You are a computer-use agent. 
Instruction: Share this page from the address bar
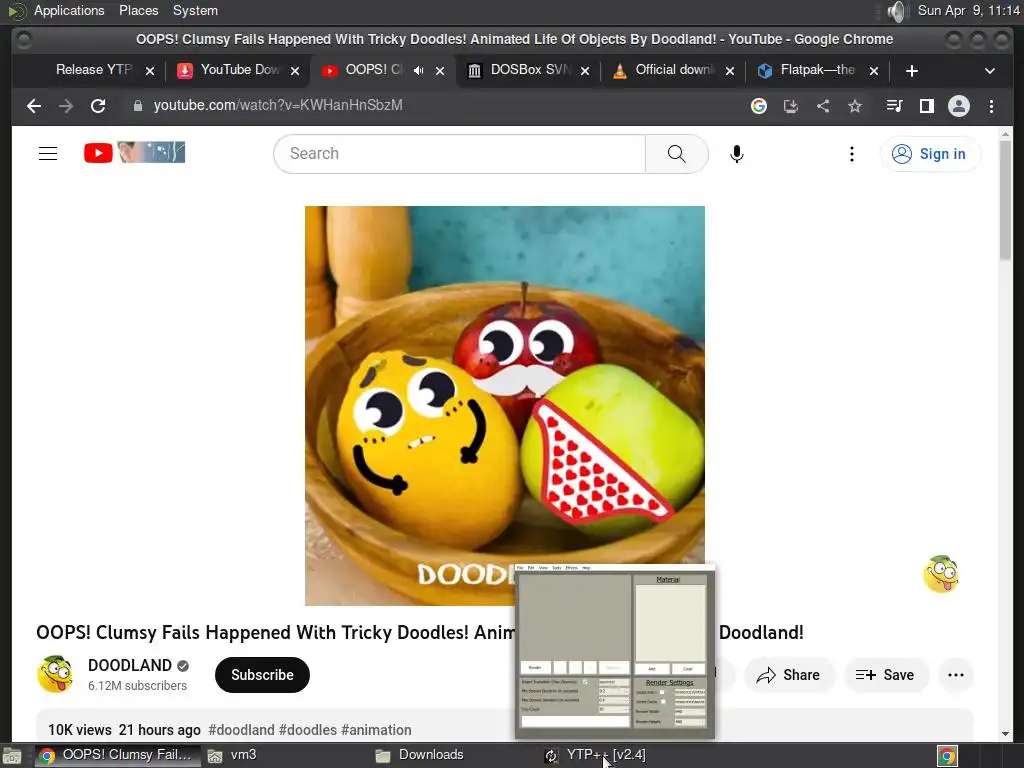(823, 106)
